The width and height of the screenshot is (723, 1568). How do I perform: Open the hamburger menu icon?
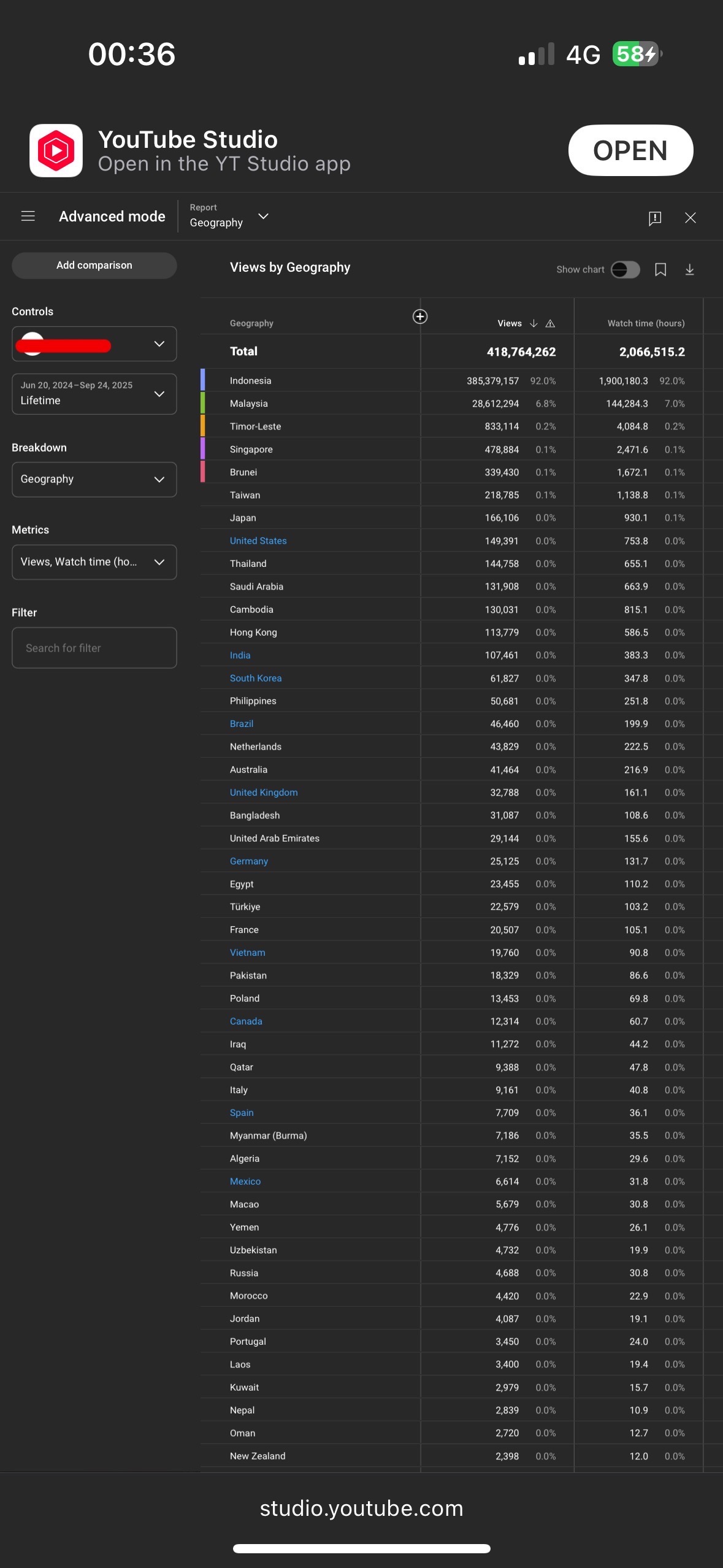click(x=28, y=217)
